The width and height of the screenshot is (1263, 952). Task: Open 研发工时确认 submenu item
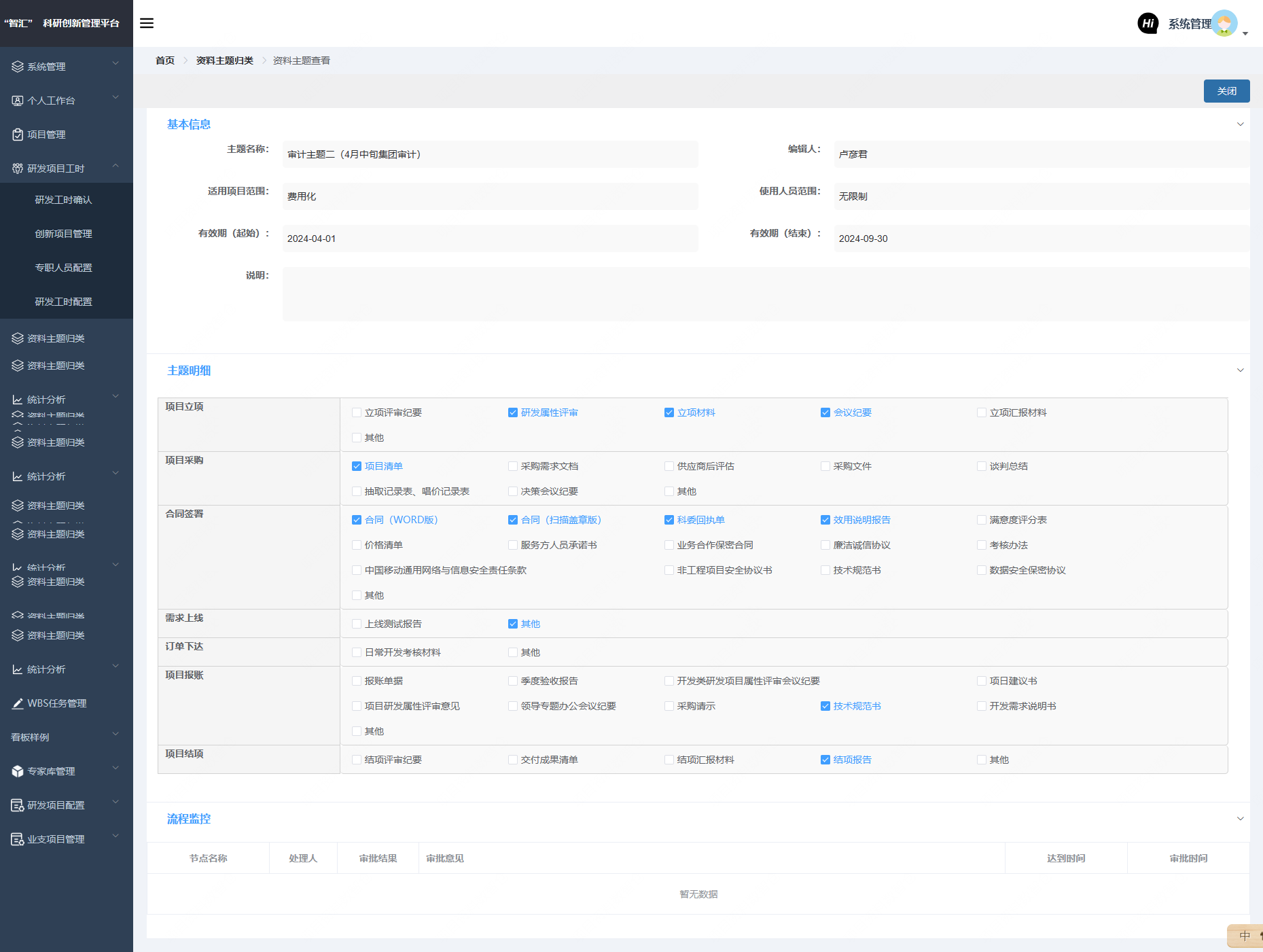pyautogui.click(x=63, y=200)
